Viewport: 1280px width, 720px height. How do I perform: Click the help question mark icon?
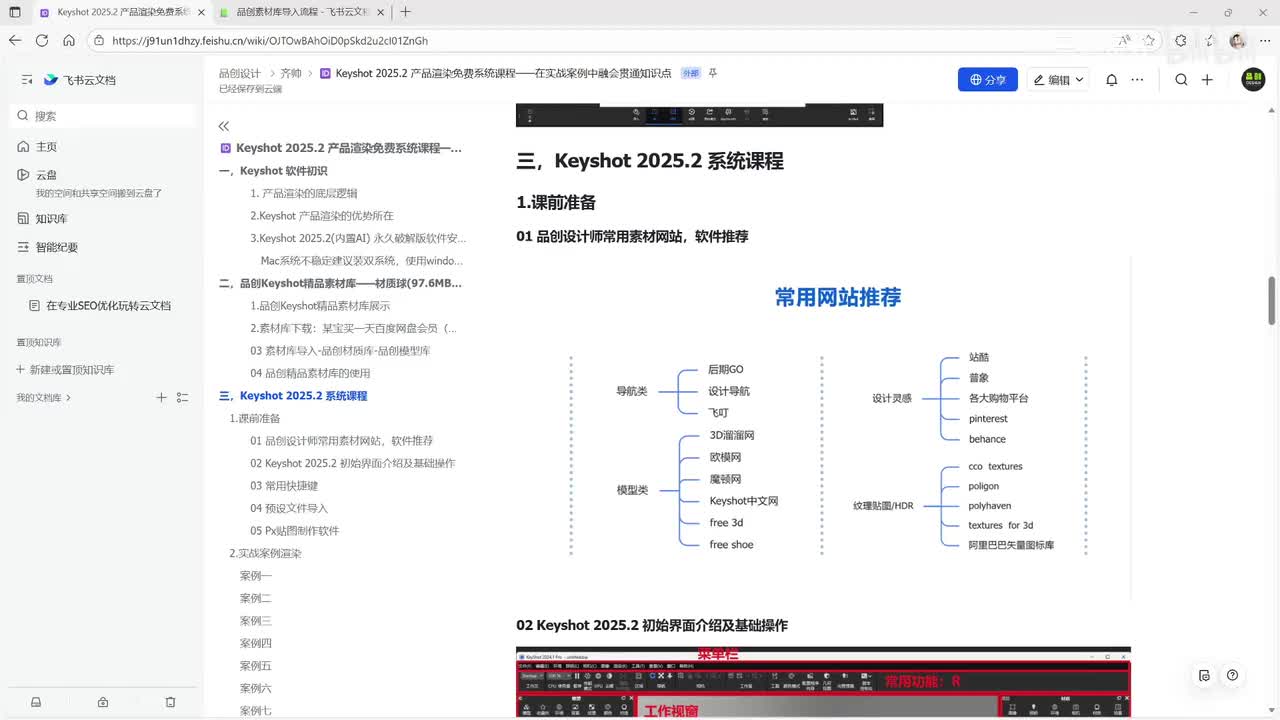[1232, 675]
